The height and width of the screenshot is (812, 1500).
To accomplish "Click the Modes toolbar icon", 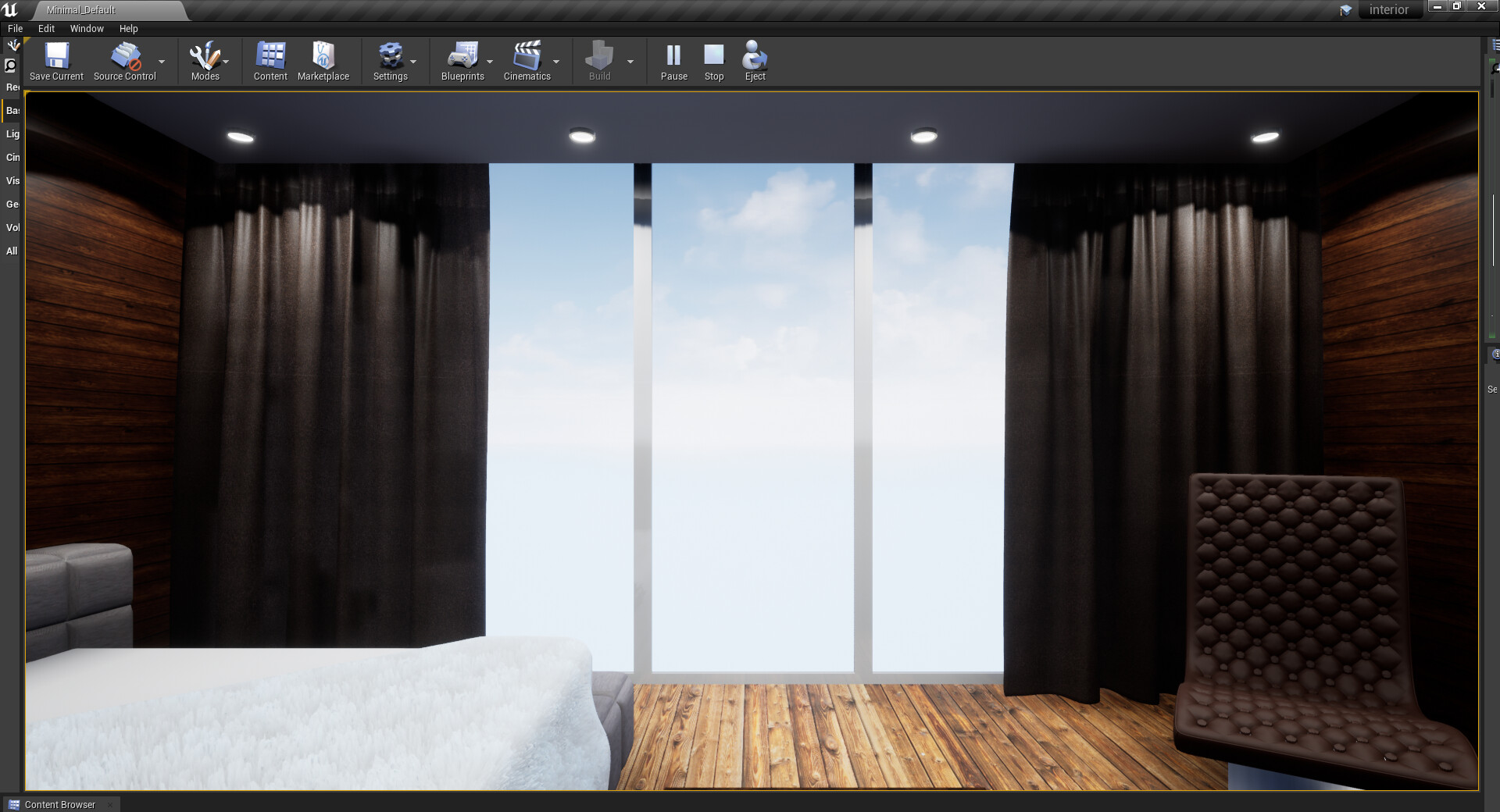I will [x=205, y=56].
